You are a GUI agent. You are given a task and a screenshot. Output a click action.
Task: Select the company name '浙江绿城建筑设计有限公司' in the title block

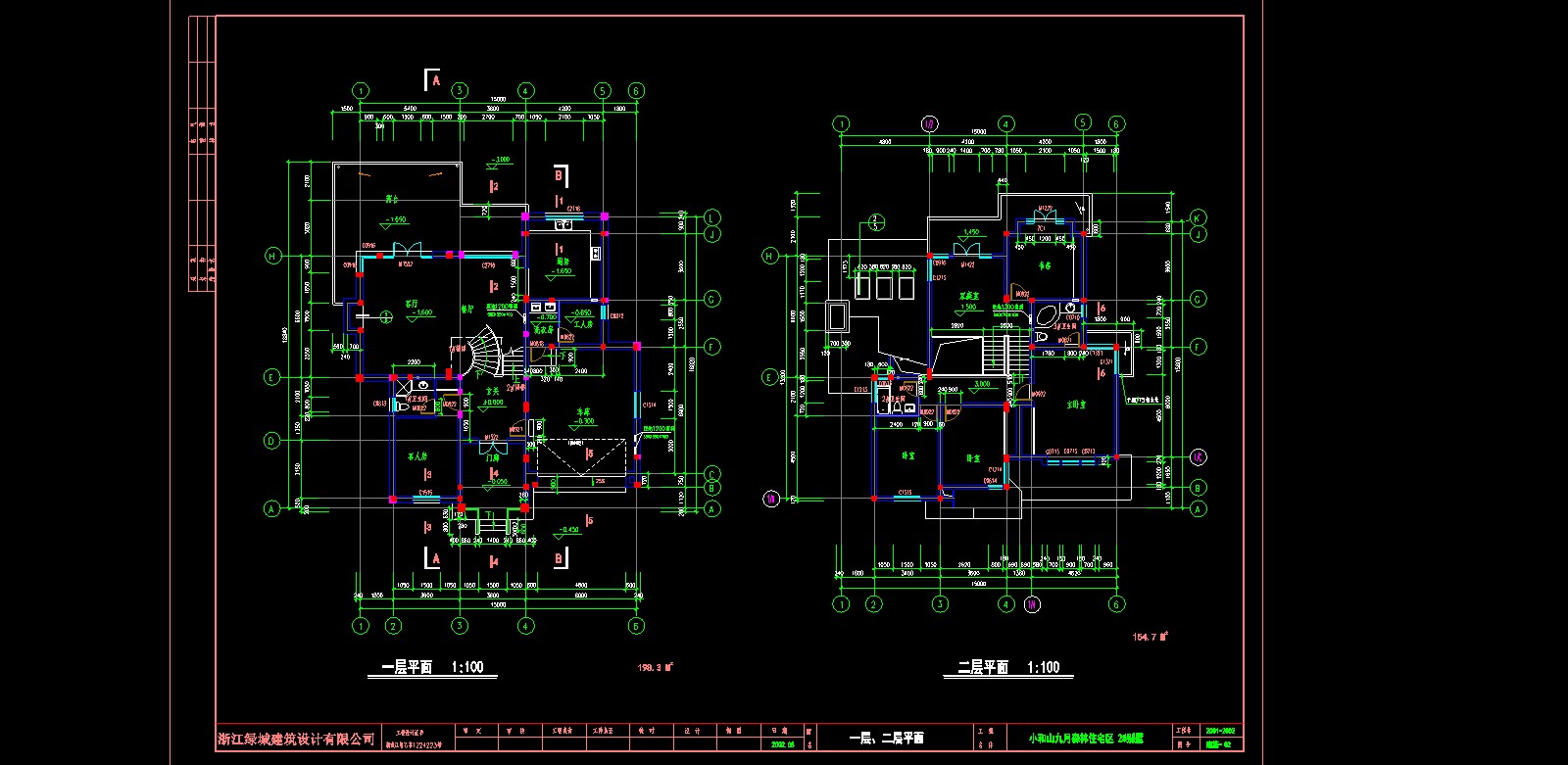pos(297,739)
